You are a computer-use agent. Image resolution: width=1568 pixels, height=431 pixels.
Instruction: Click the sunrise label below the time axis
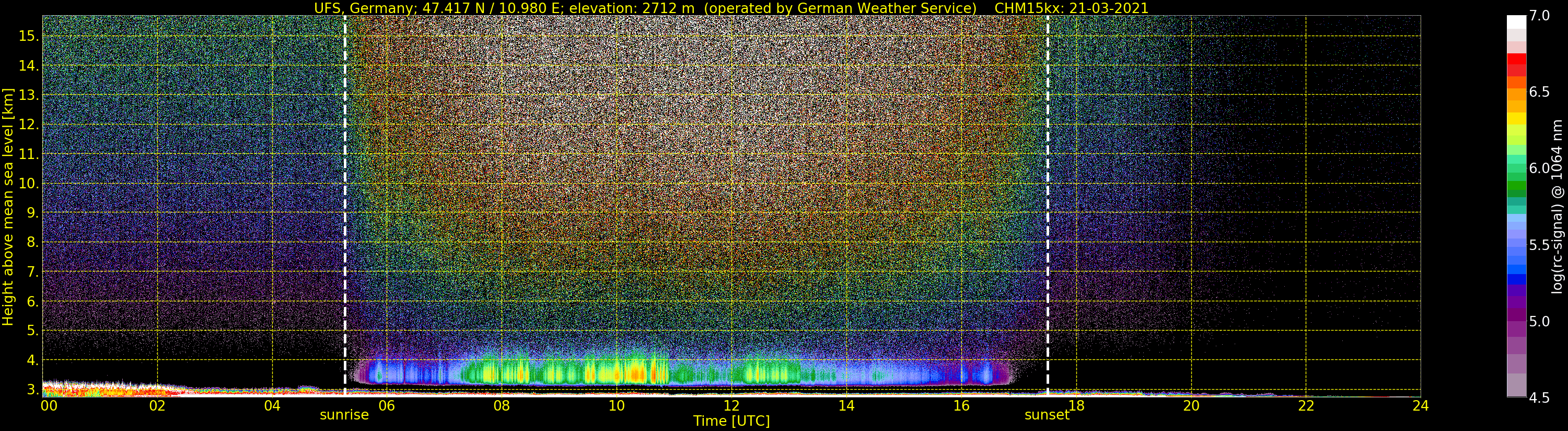coord(344,415)
